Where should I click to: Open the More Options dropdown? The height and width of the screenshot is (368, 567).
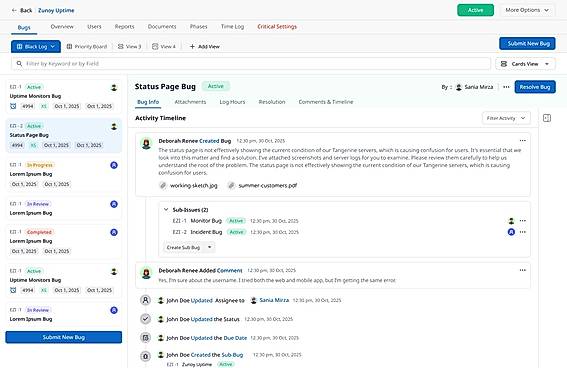click(x=527, y=10)
